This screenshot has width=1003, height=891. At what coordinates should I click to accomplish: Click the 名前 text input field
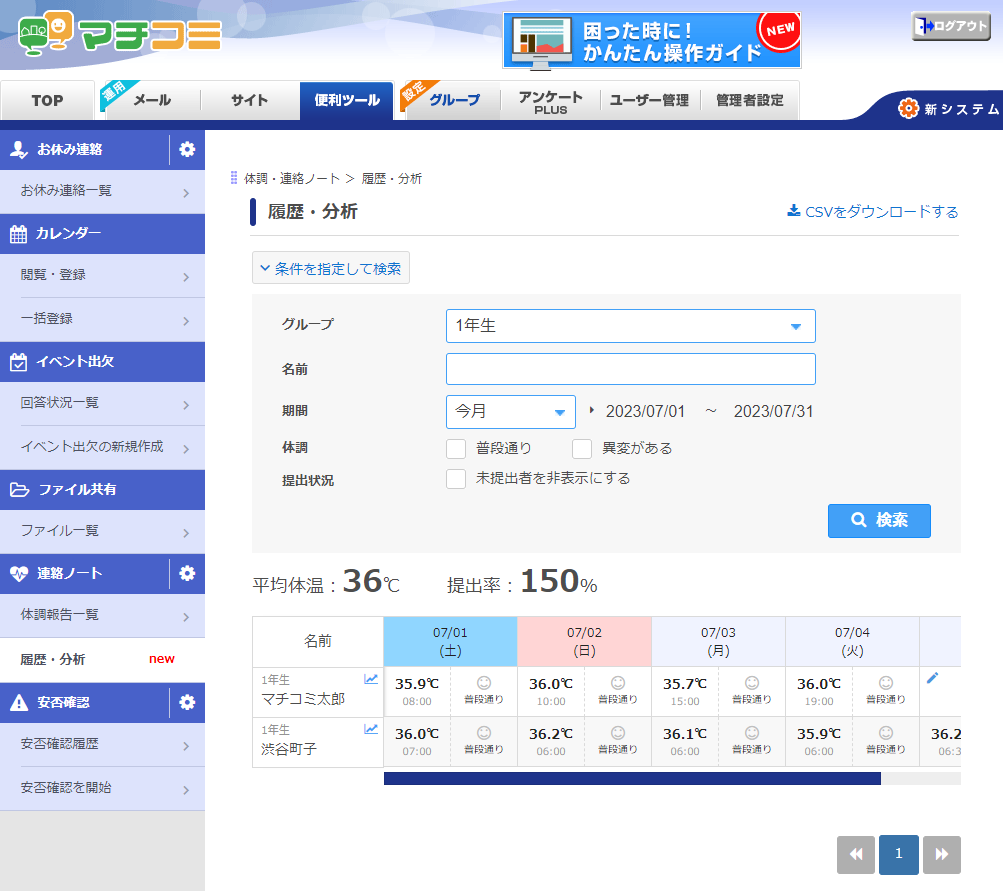click(630, 369)
